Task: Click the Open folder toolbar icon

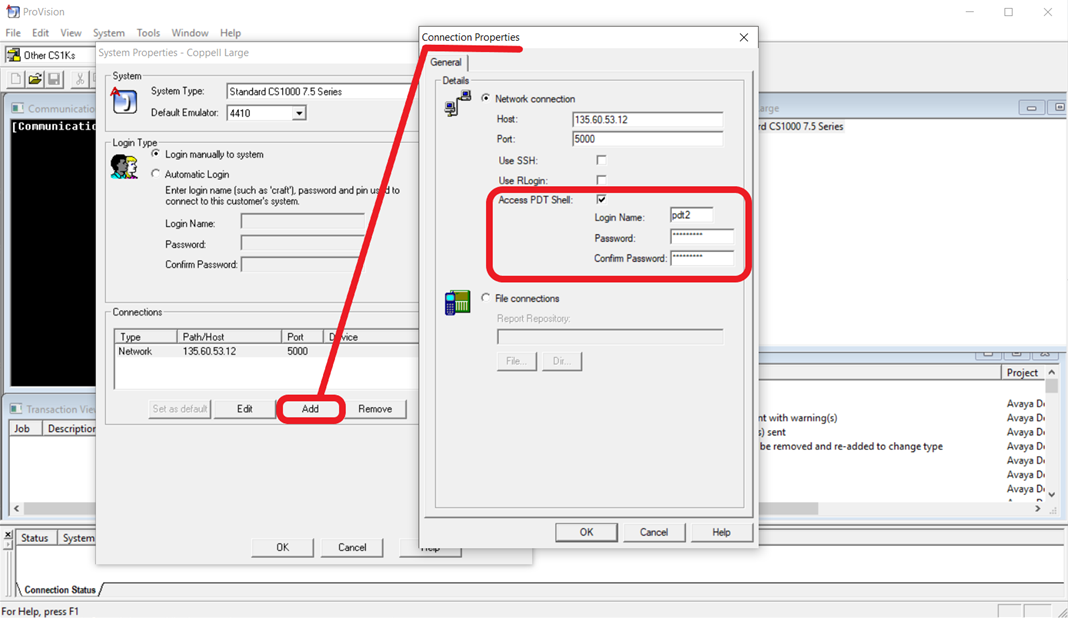Action: (35, 79)
